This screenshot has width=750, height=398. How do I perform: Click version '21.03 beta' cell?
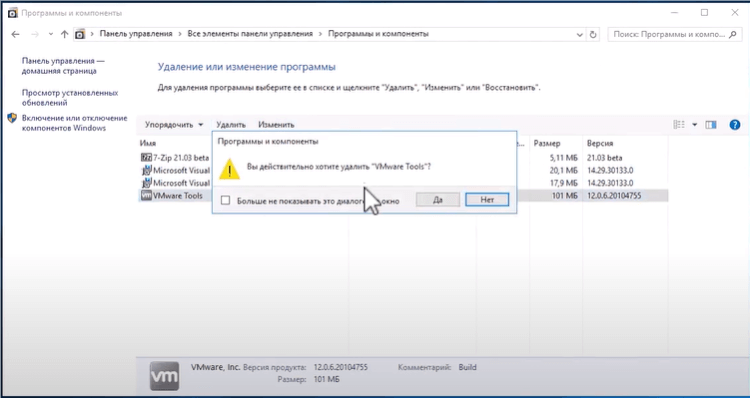click(605, 157)
